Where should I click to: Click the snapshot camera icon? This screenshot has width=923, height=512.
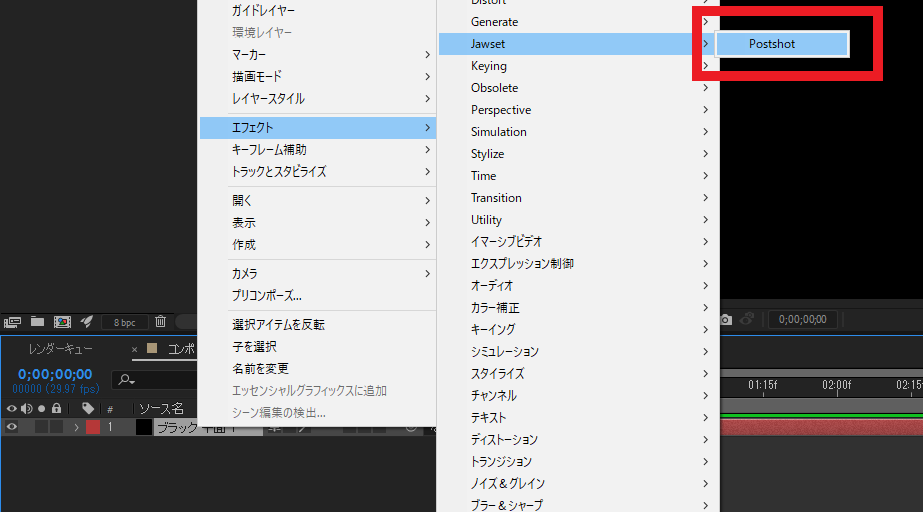tap(726, 320)
